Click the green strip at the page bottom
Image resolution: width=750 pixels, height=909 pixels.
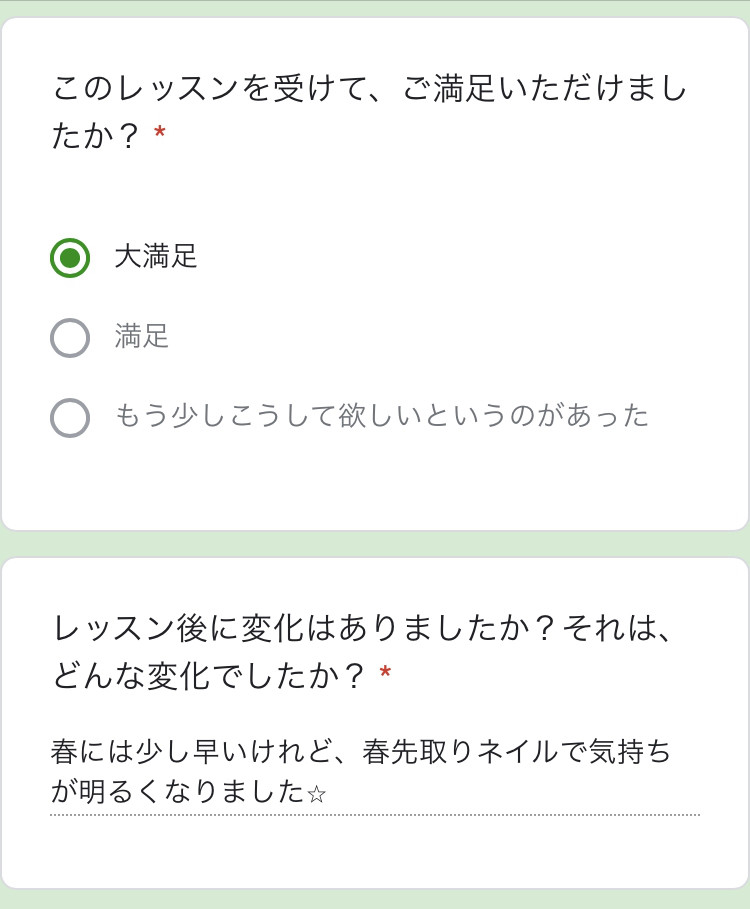(x=375, y=899)
